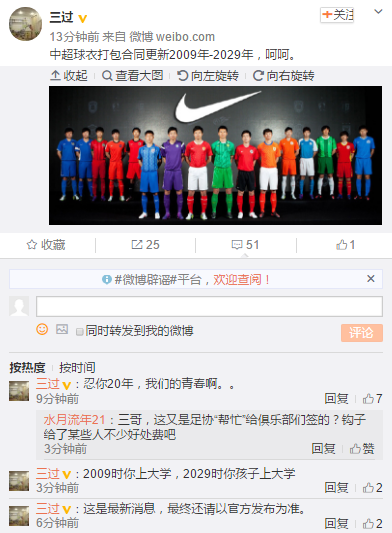Rotate image right with 向右旋转
This screenshot has height=533, width=392.
(x=284, y=75)
